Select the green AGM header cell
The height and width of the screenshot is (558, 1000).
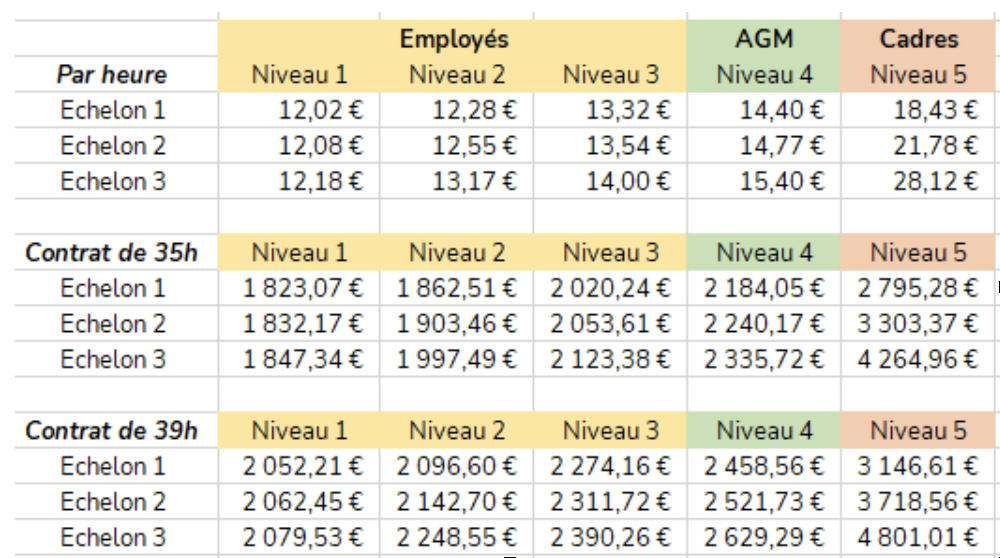point(764,39)
